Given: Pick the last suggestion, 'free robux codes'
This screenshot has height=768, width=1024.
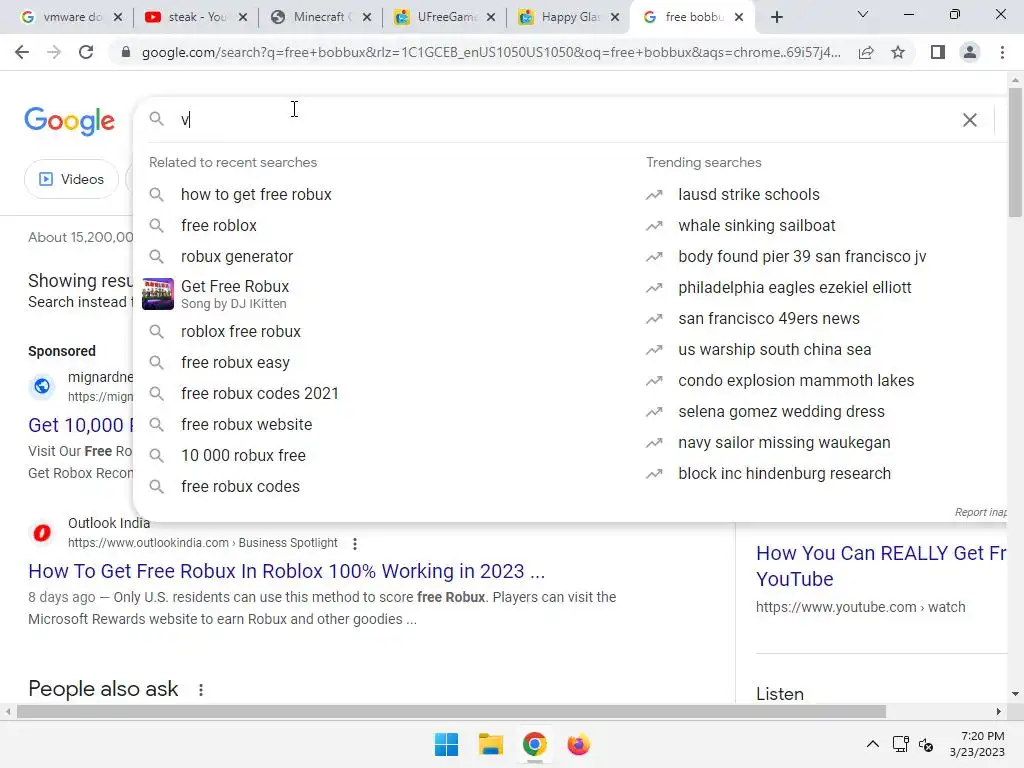Looking at the screenshot, I should tap(240, 487).
